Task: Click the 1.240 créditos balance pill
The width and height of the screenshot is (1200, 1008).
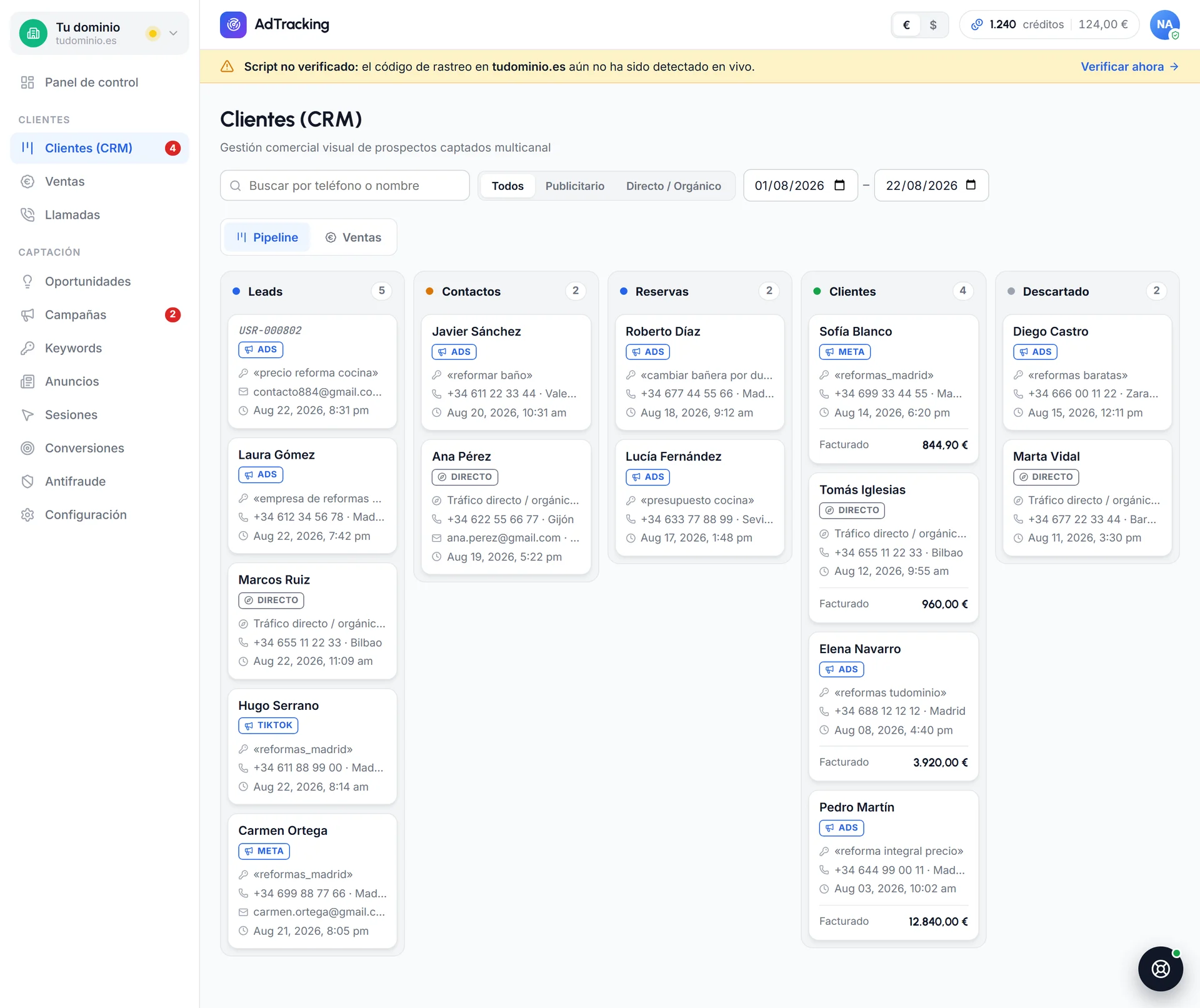Action: point(1049,24)
